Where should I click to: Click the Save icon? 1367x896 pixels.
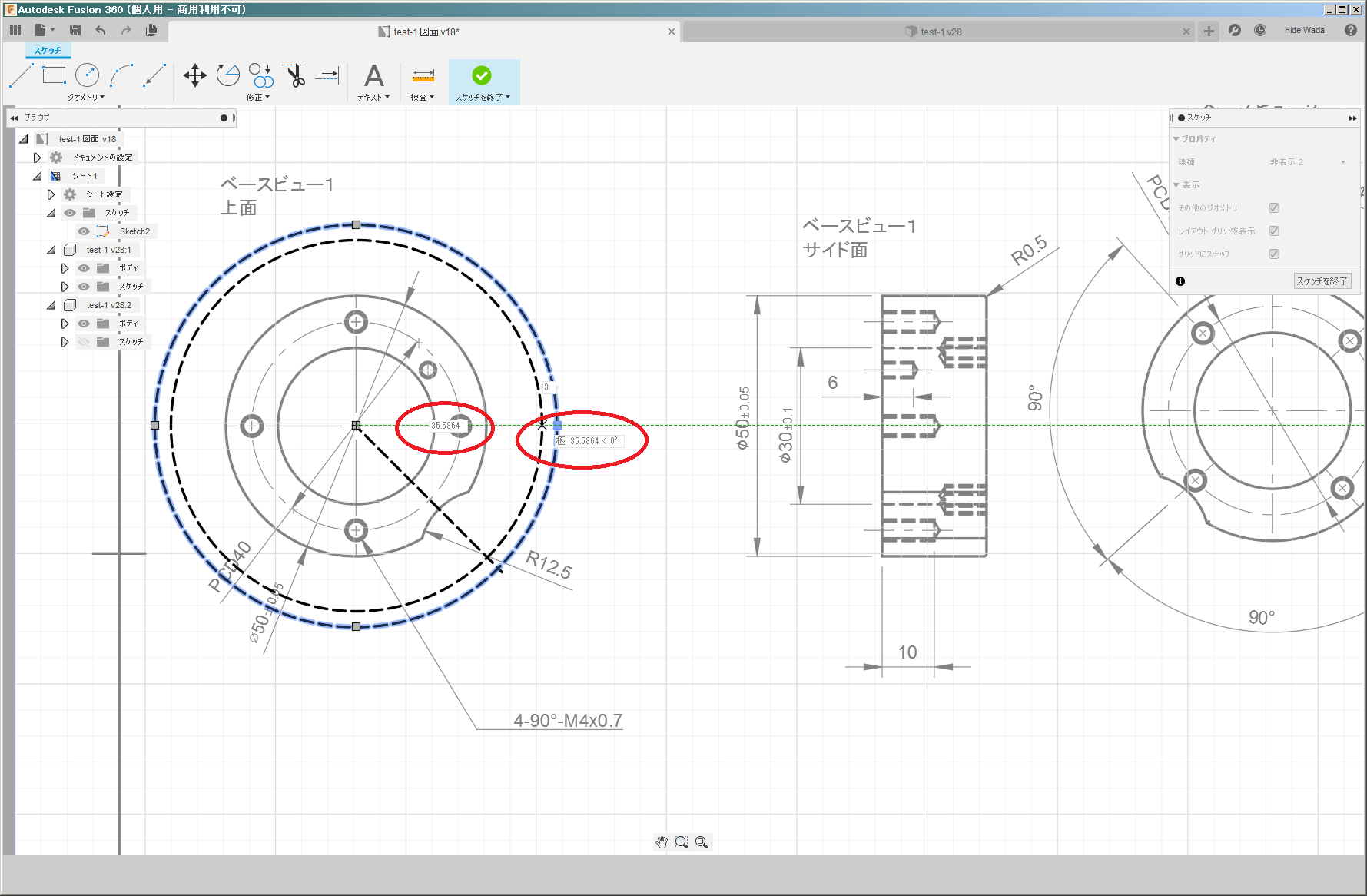coord(75,30)
